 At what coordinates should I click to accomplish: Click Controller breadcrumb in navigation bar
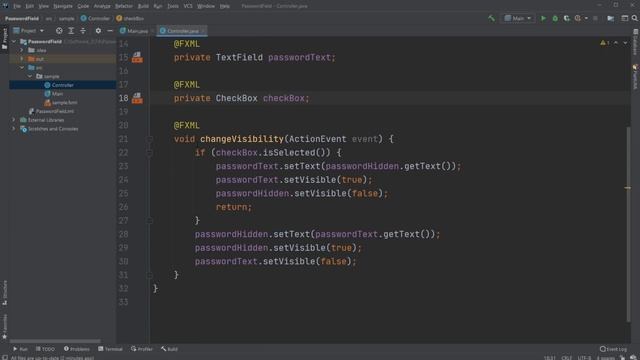click(x=95, y=18)
